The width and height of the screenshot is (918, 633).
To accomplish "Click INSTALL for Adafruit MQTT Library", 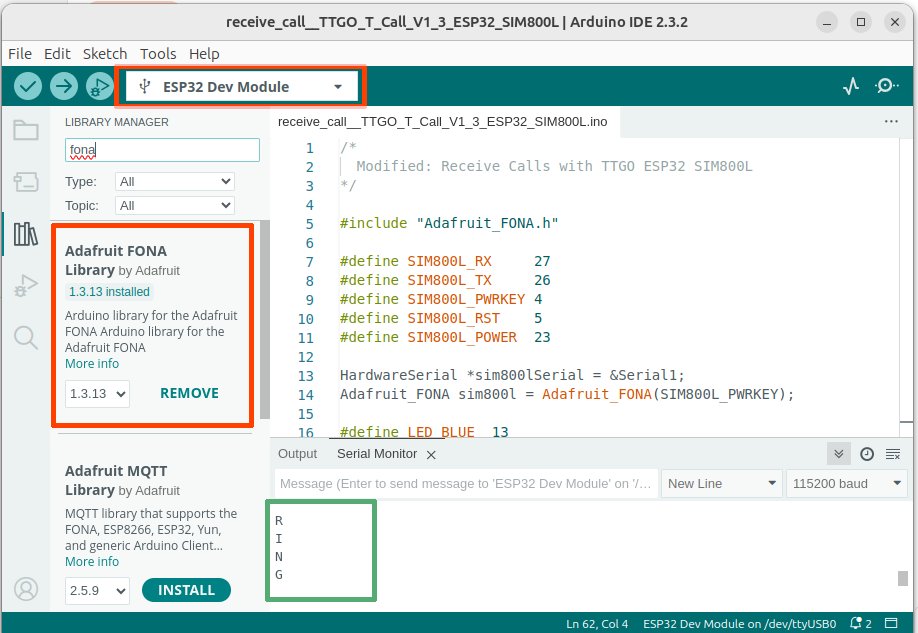I will point(186,590).
